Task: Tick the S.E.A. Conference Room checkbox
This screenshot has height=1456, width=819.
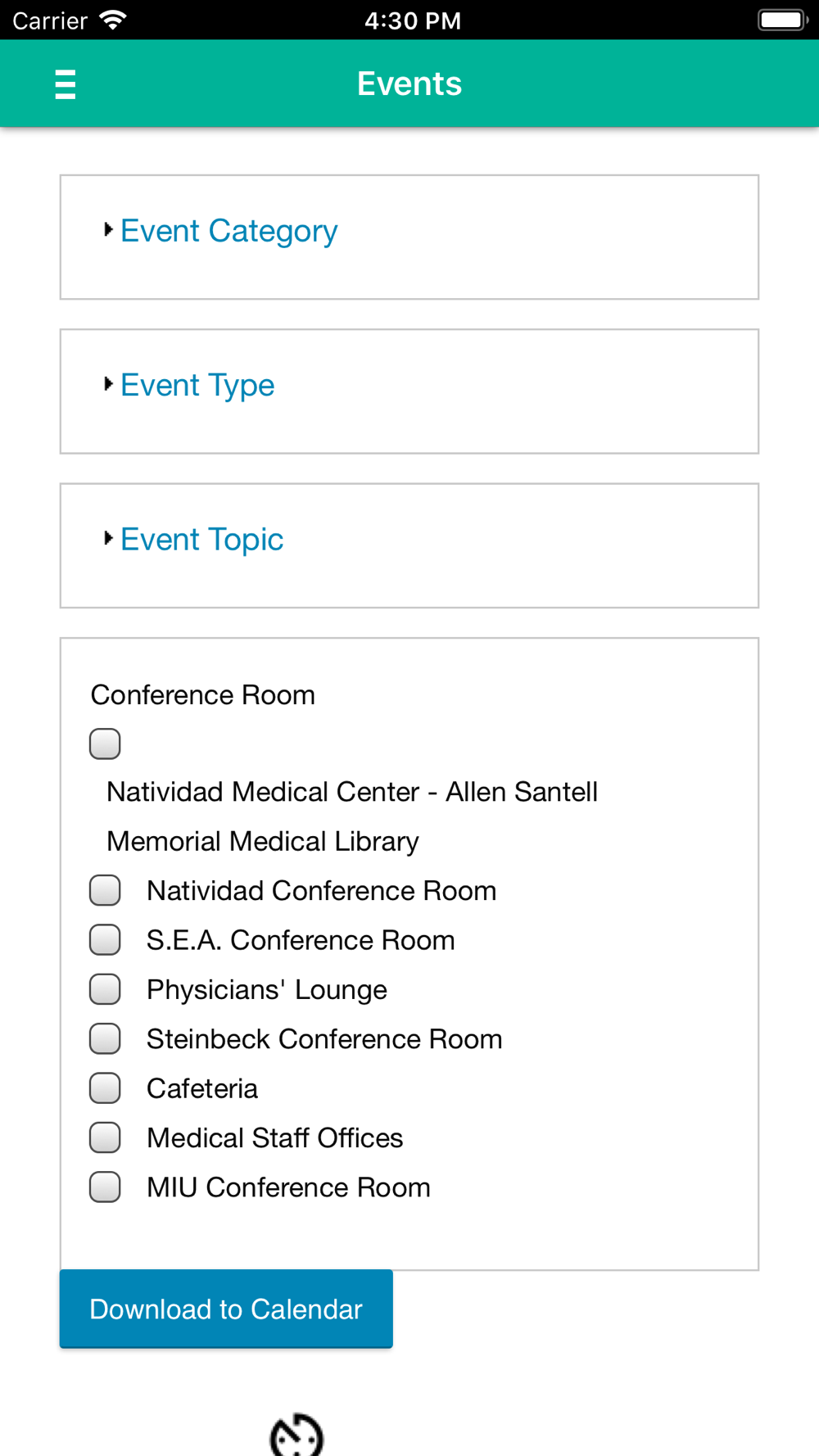Action: click(x=105, y=940)
